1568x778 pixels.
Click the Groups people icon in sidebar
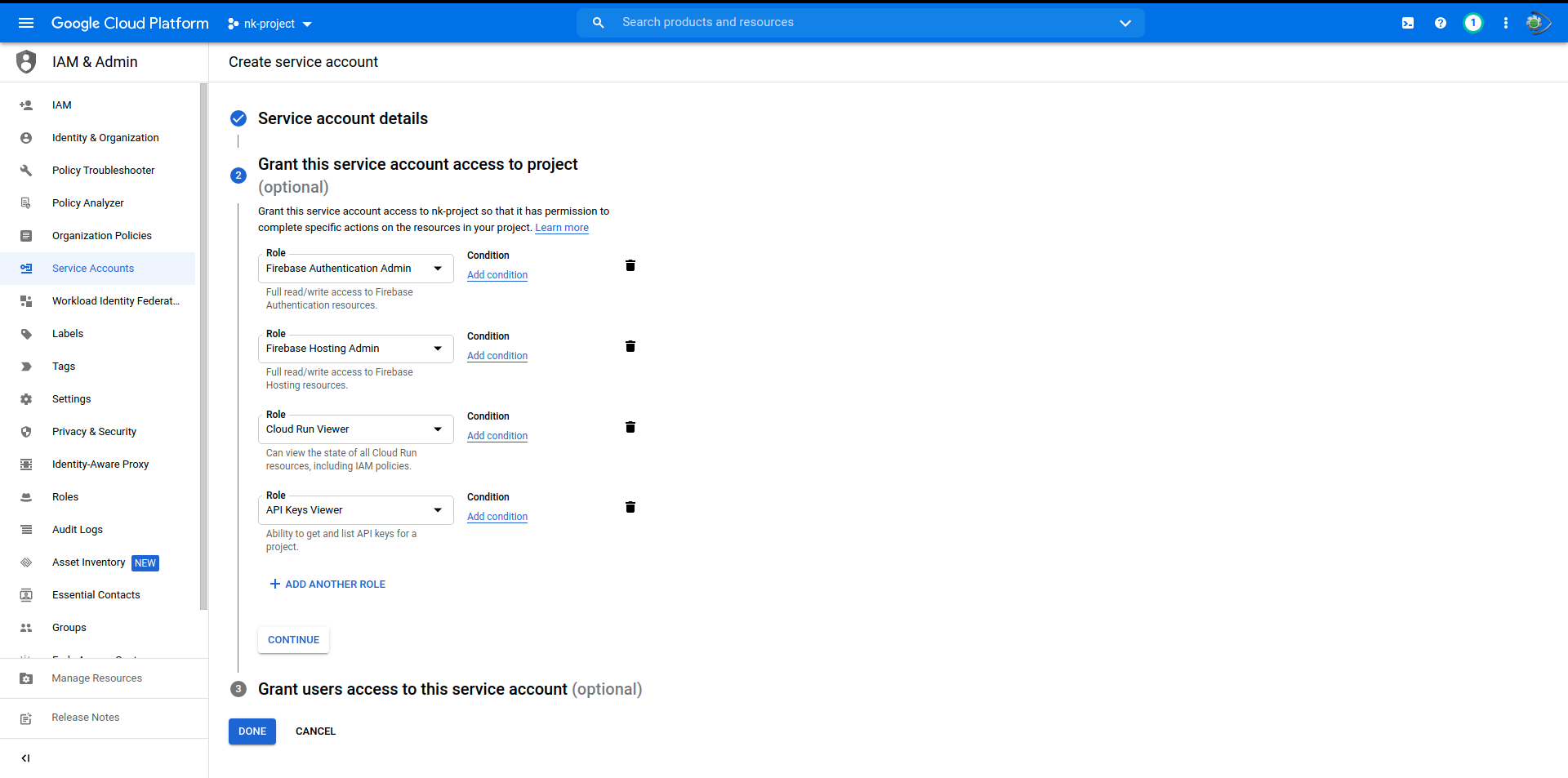[26, 628]
